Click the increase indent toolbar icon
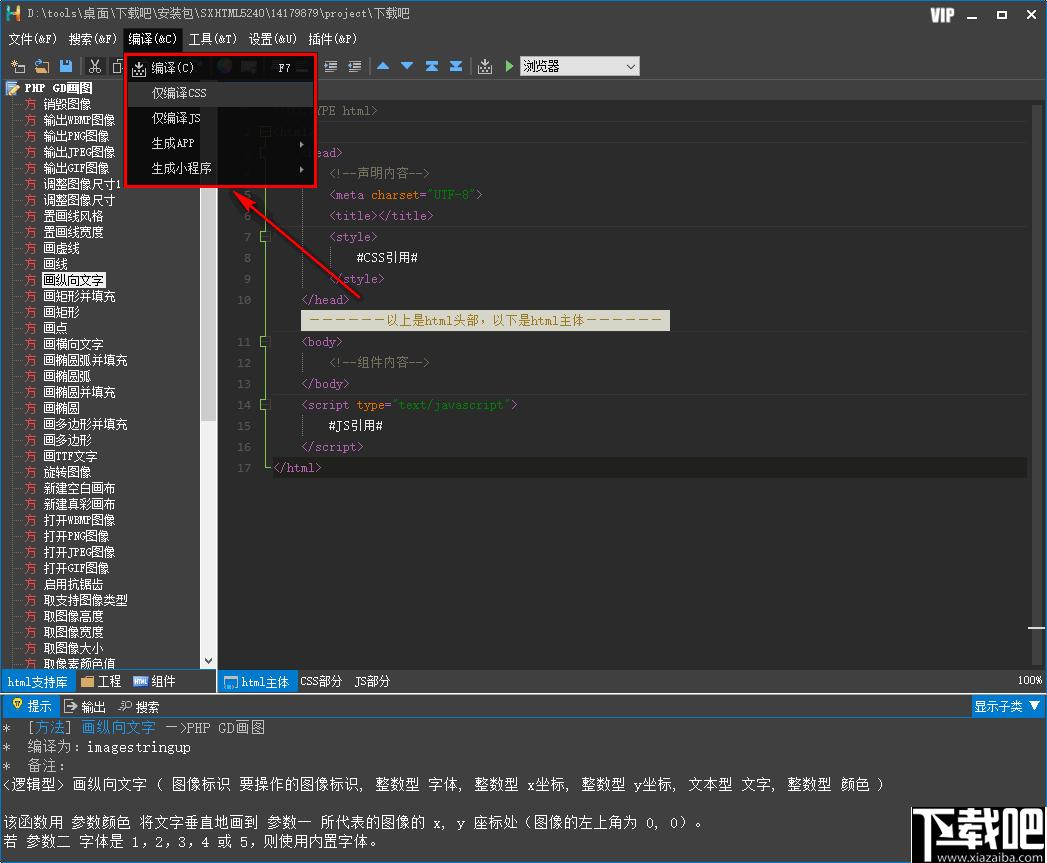This screenshot has width=1047, height=863. coord(331,66)
